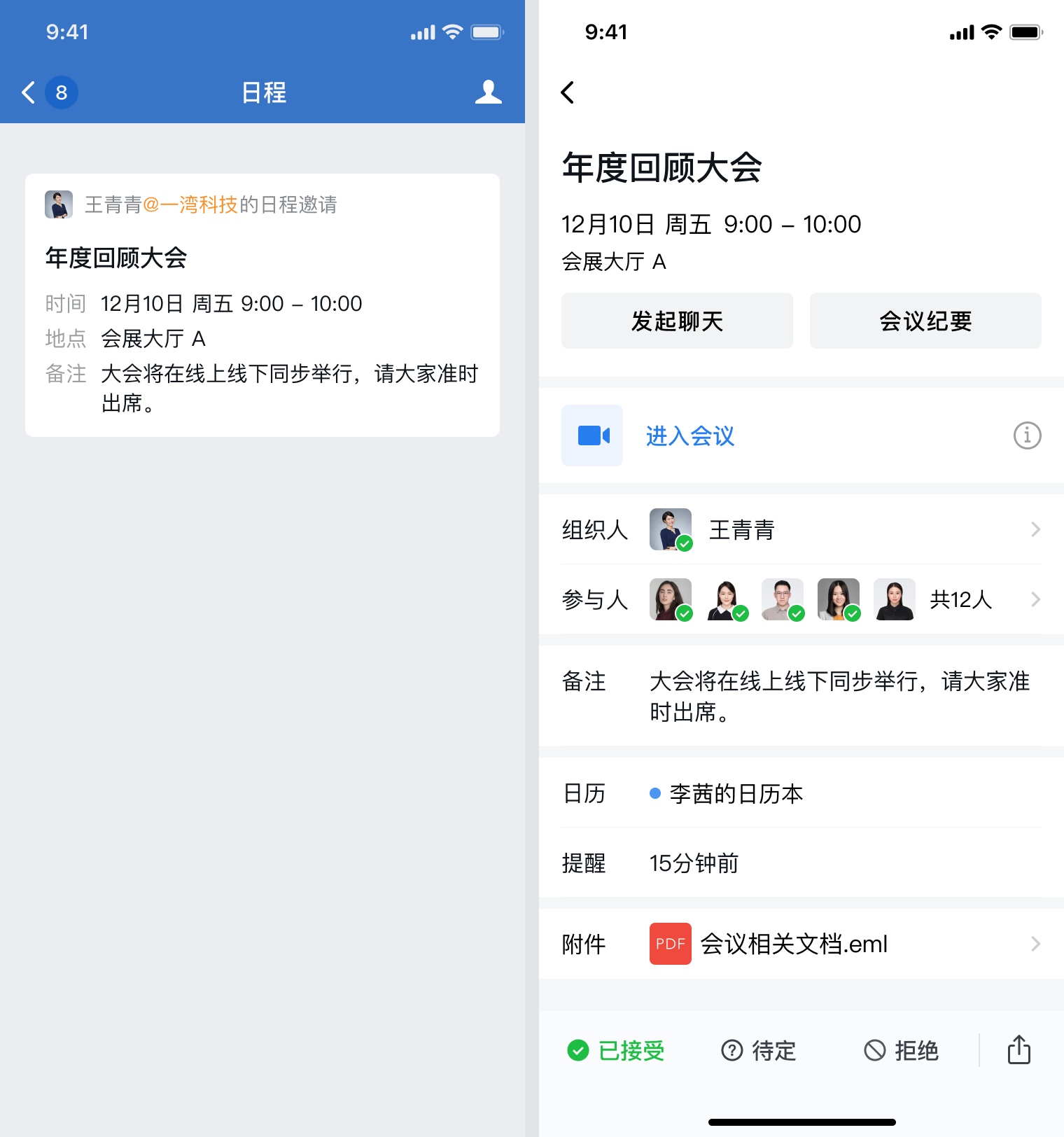
Task: Tap the home indicator bar at the bottom
Action: pyautogui.click(x=801, y=1122)
